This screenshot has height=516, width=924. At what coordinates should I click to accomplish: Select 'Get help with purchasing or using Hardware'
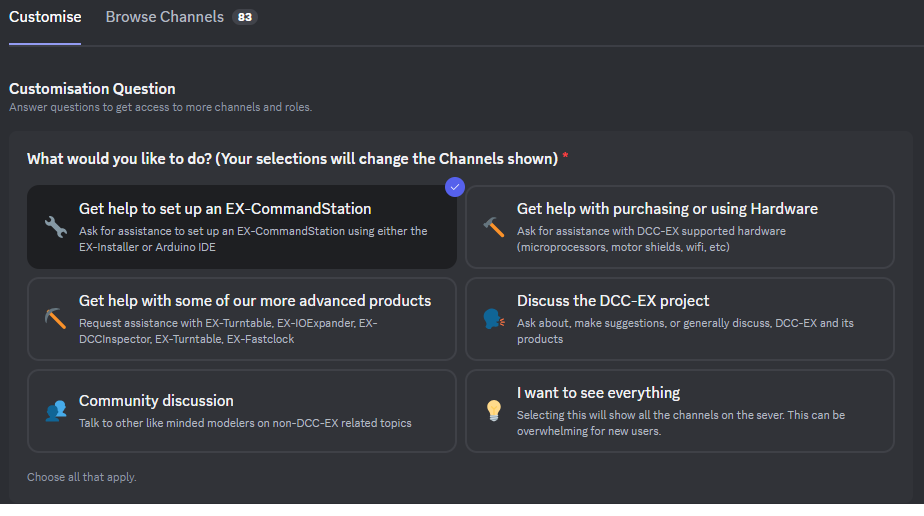(x=680, y=227)
